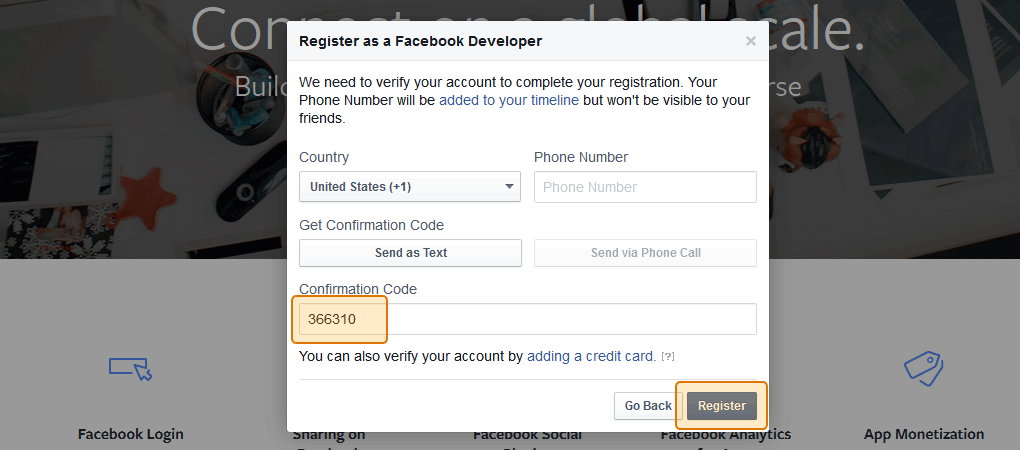This screenshot has width=1020, height=450.
Task: Click the 'Register as a Facebook Developer' title
Action: (x=421, y=41)
